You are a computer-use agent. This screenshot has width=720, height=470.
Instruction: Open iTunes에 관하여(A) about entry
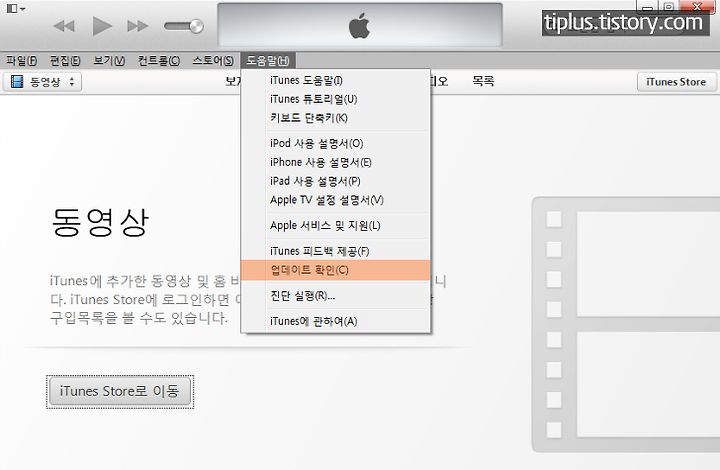tap(336, 321)
